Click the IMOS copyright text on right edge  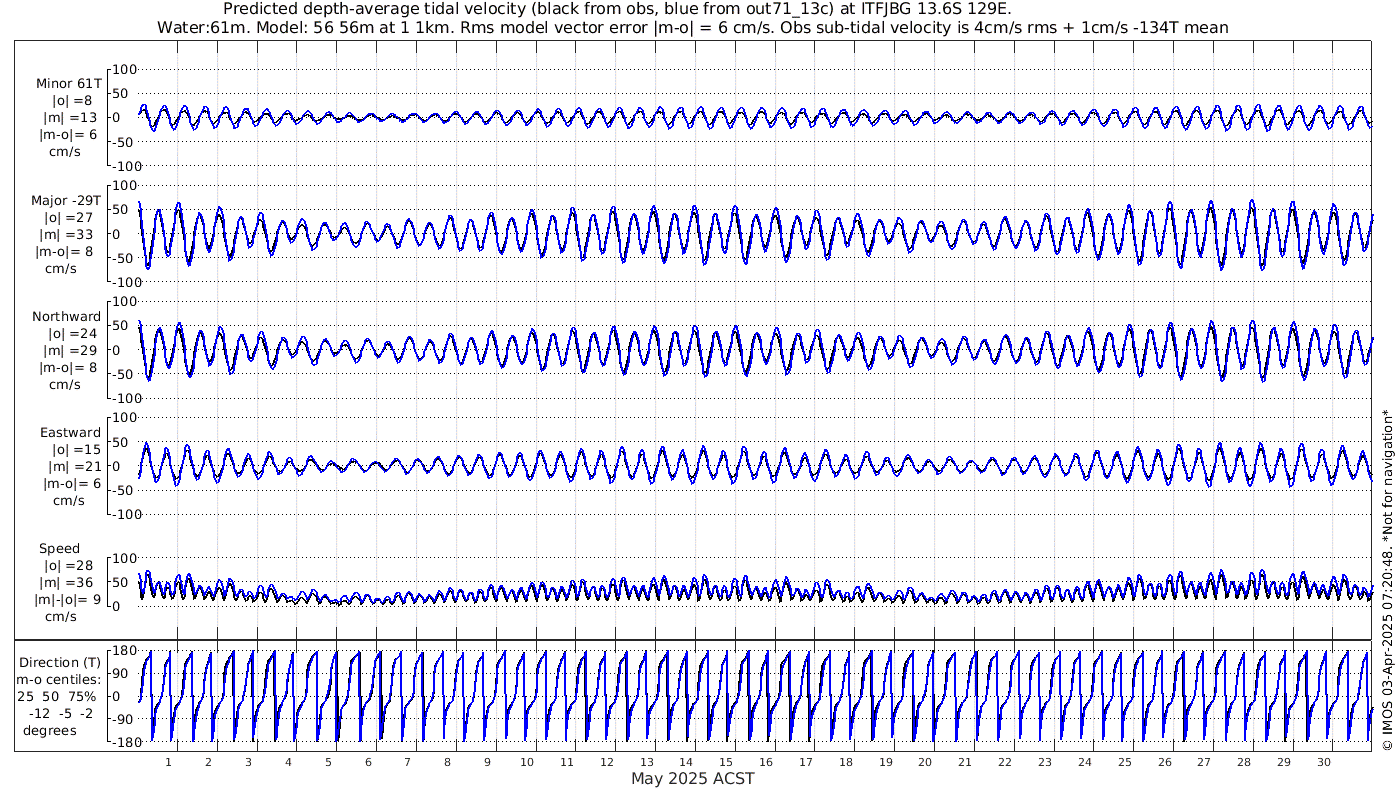(x=1386, y=580)
